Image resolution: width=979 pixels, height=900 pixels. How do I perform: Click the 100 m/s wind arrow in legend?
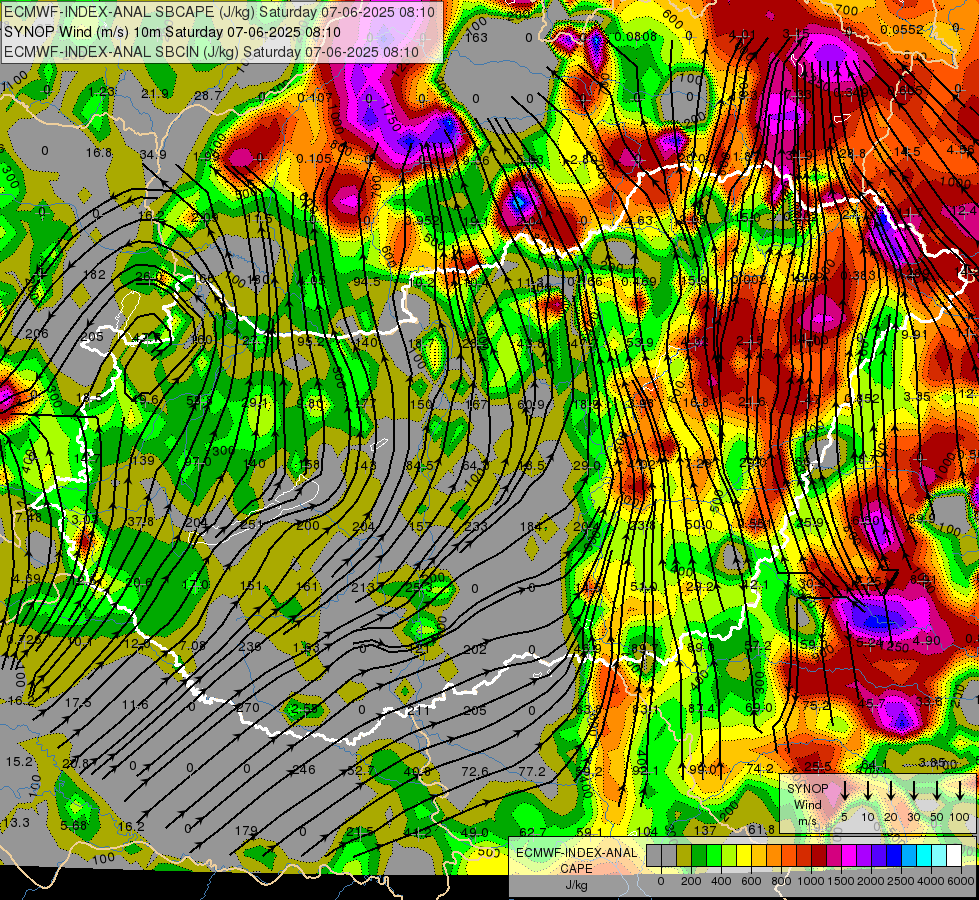960,790
